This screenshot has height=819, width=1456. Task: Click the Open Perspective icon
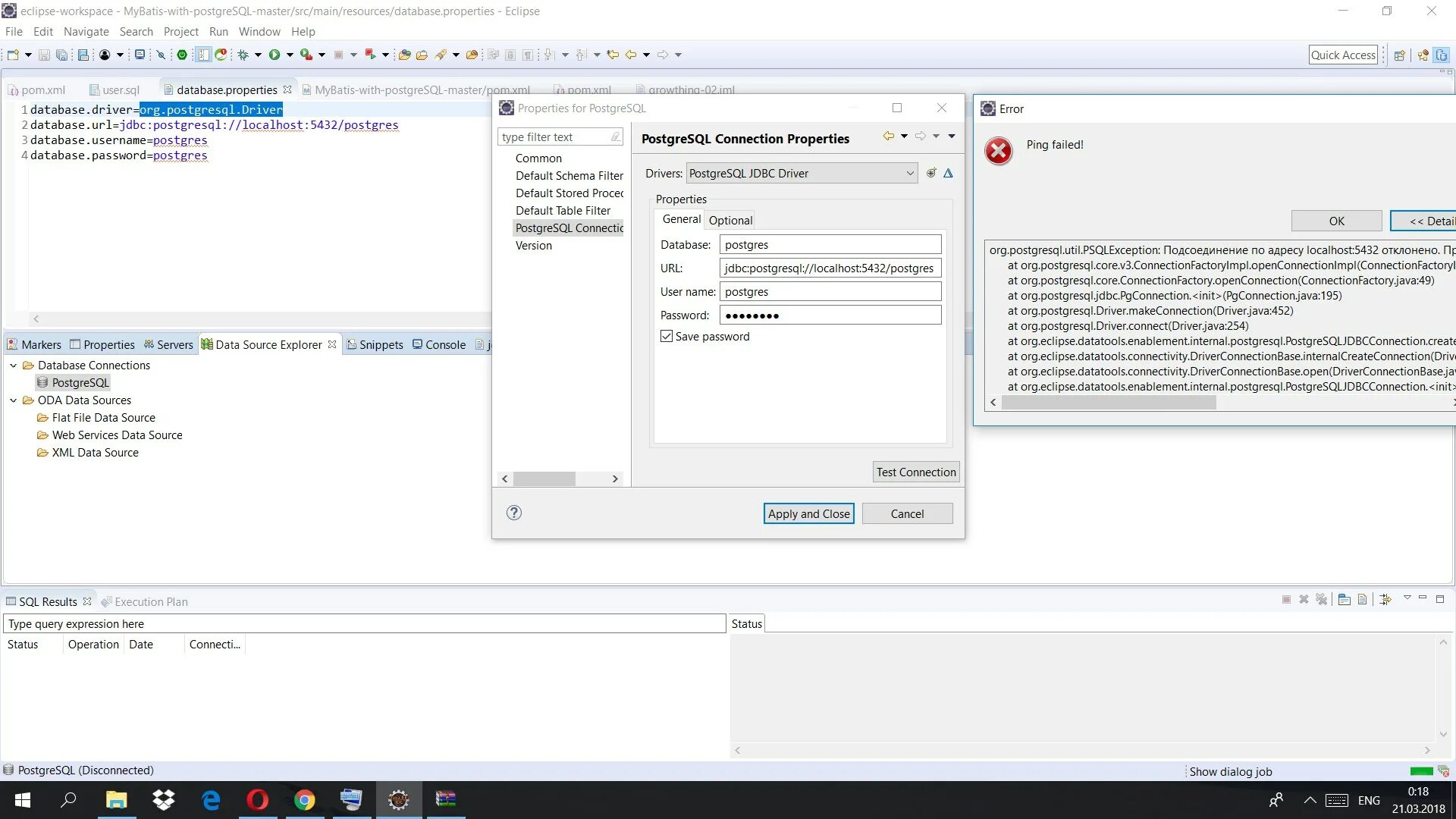click(x=1400, y=55)
